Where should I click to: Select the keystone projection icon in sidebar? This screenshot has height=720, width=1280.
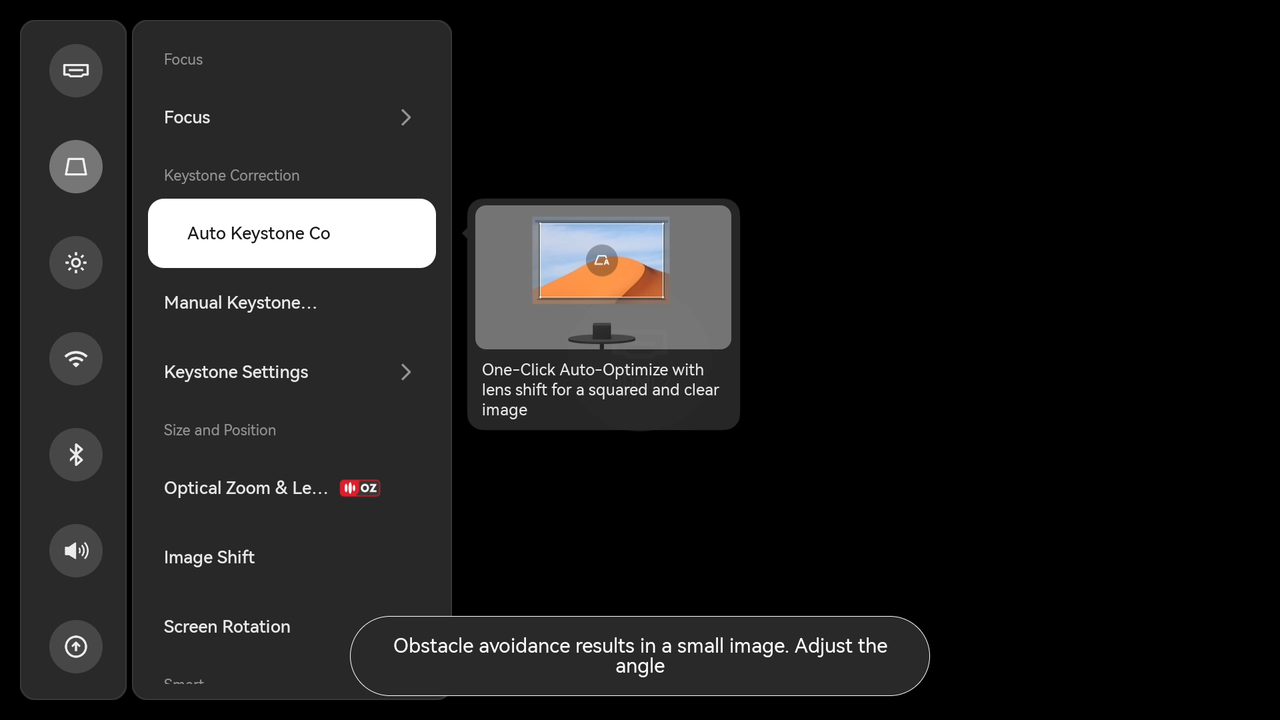76,167
